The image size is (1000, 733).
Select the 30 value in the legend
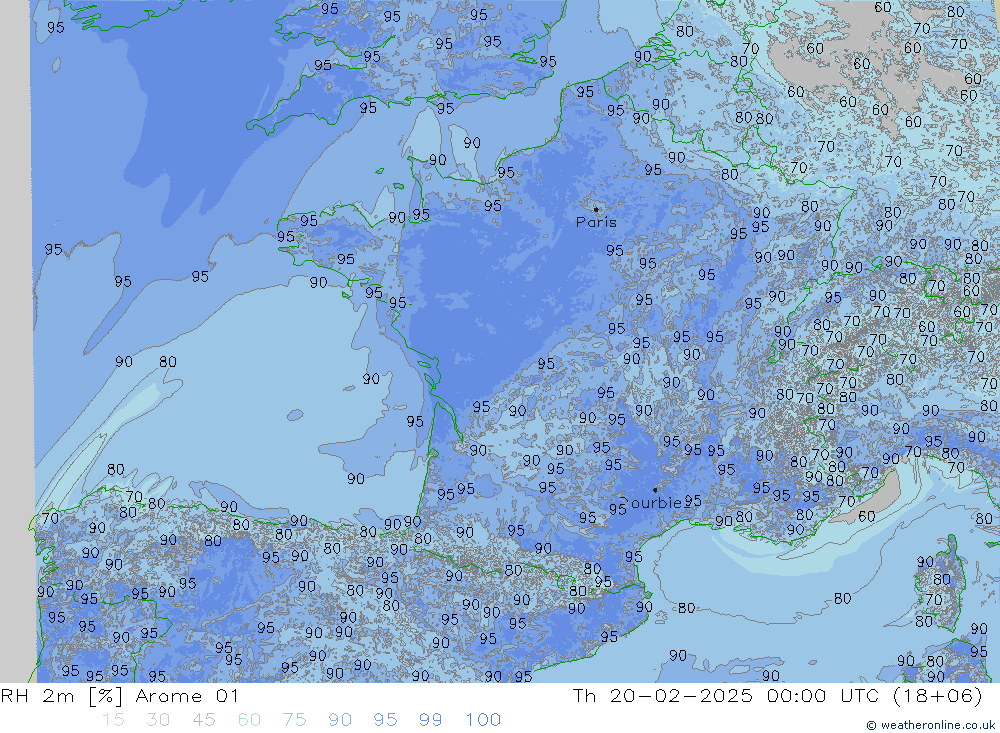pos(158,720)
